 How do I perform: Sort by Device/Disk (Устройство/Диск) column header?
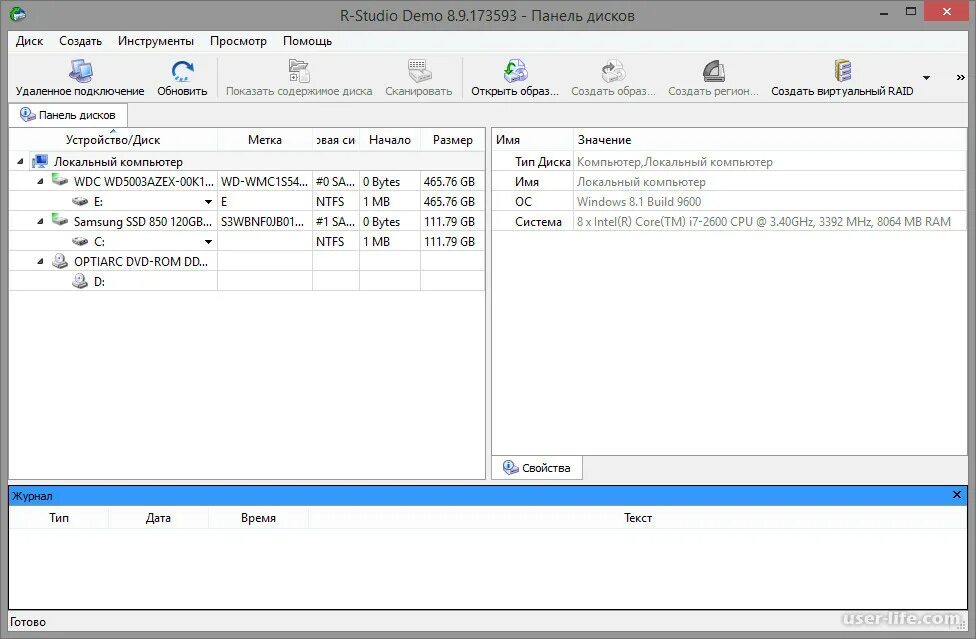(113, 140)
